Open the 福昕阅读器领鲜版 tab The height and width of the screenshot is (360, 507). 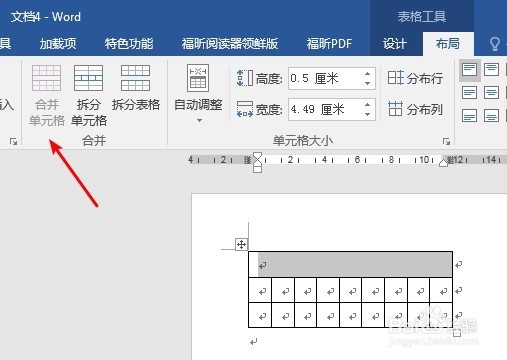tap(230, 44)
